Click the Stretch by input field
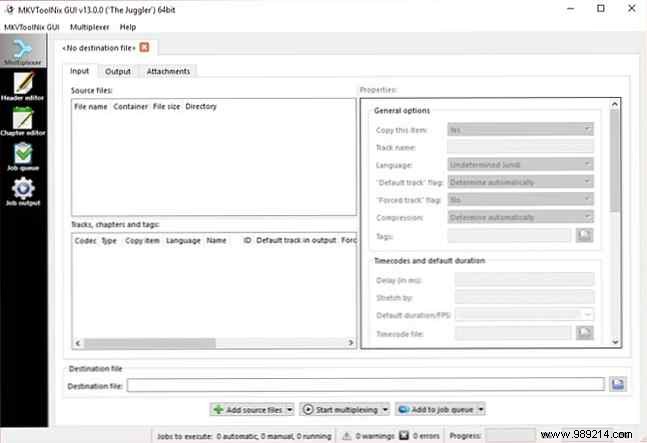The height and width of the screenshot is (443, 647). [524, 297]
